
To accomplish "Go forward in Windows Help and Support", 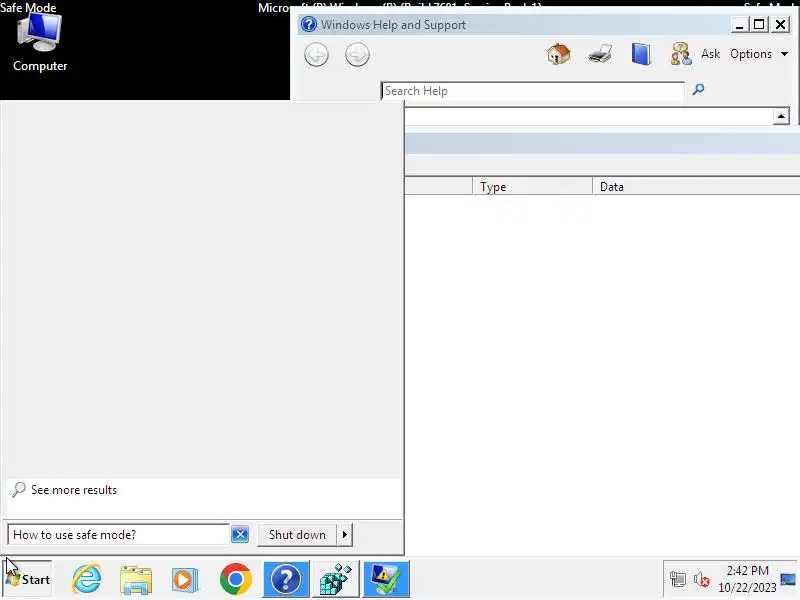I will coord(357,55).
